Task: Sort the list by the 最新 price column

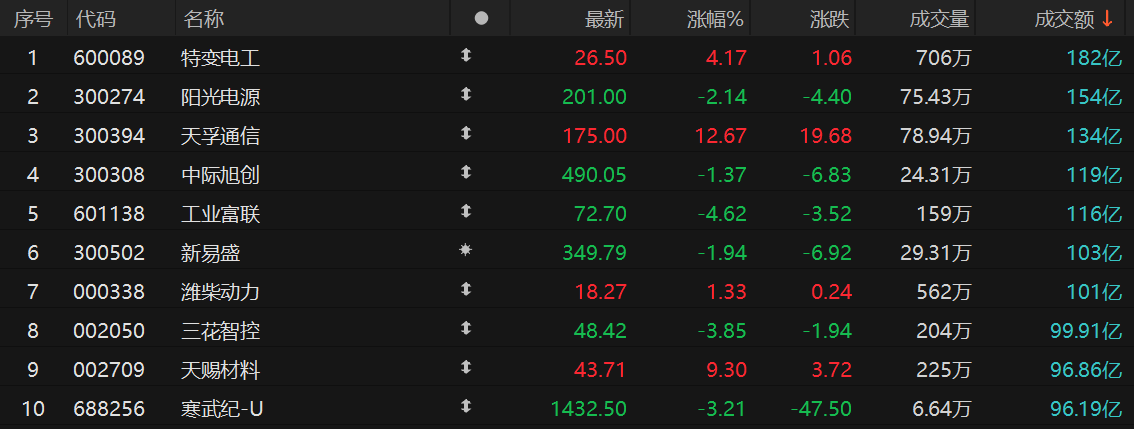Action: [x=604, y=19]
